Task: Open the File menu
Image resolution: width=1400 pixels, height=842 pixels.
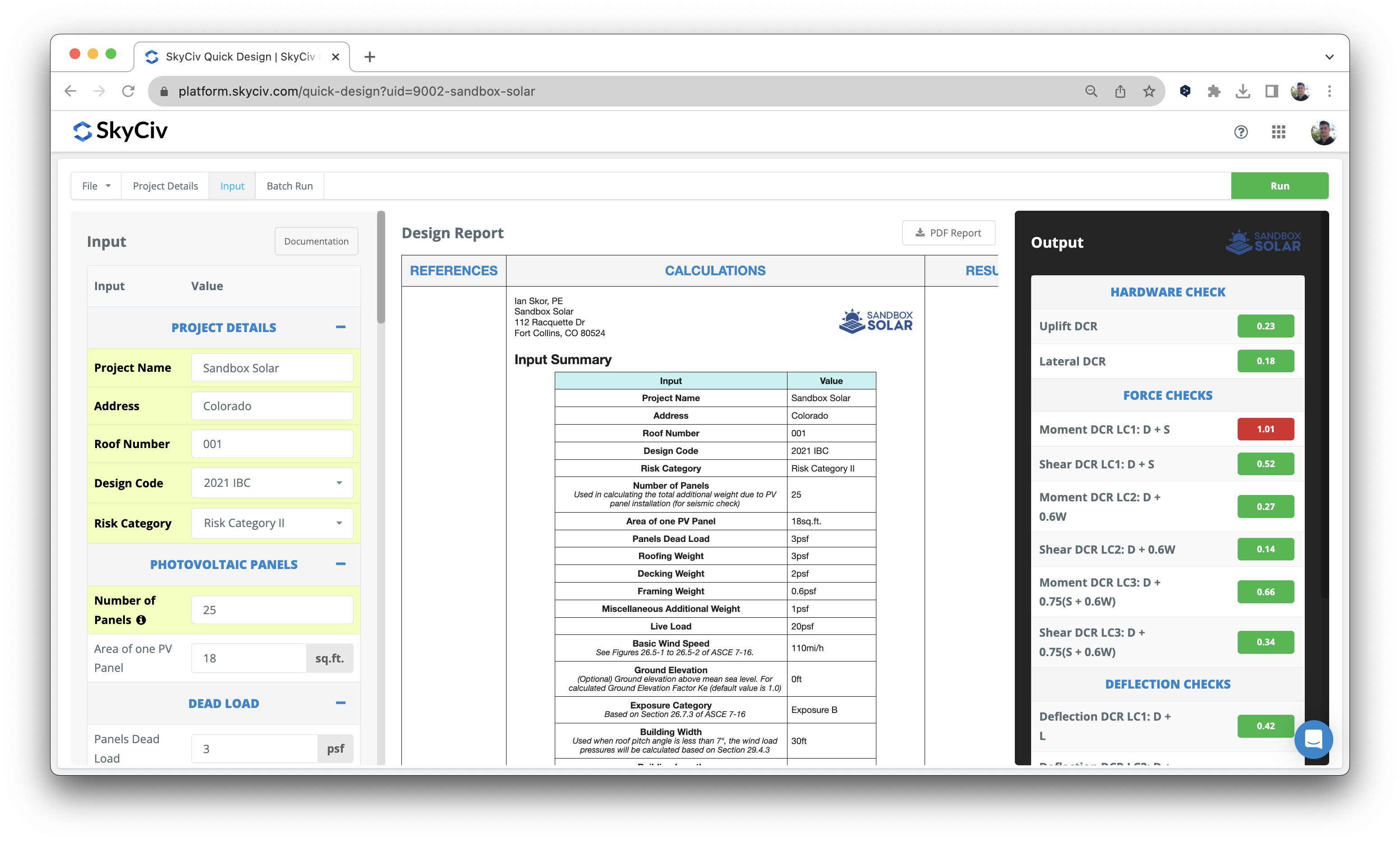Action: point(96,186)
